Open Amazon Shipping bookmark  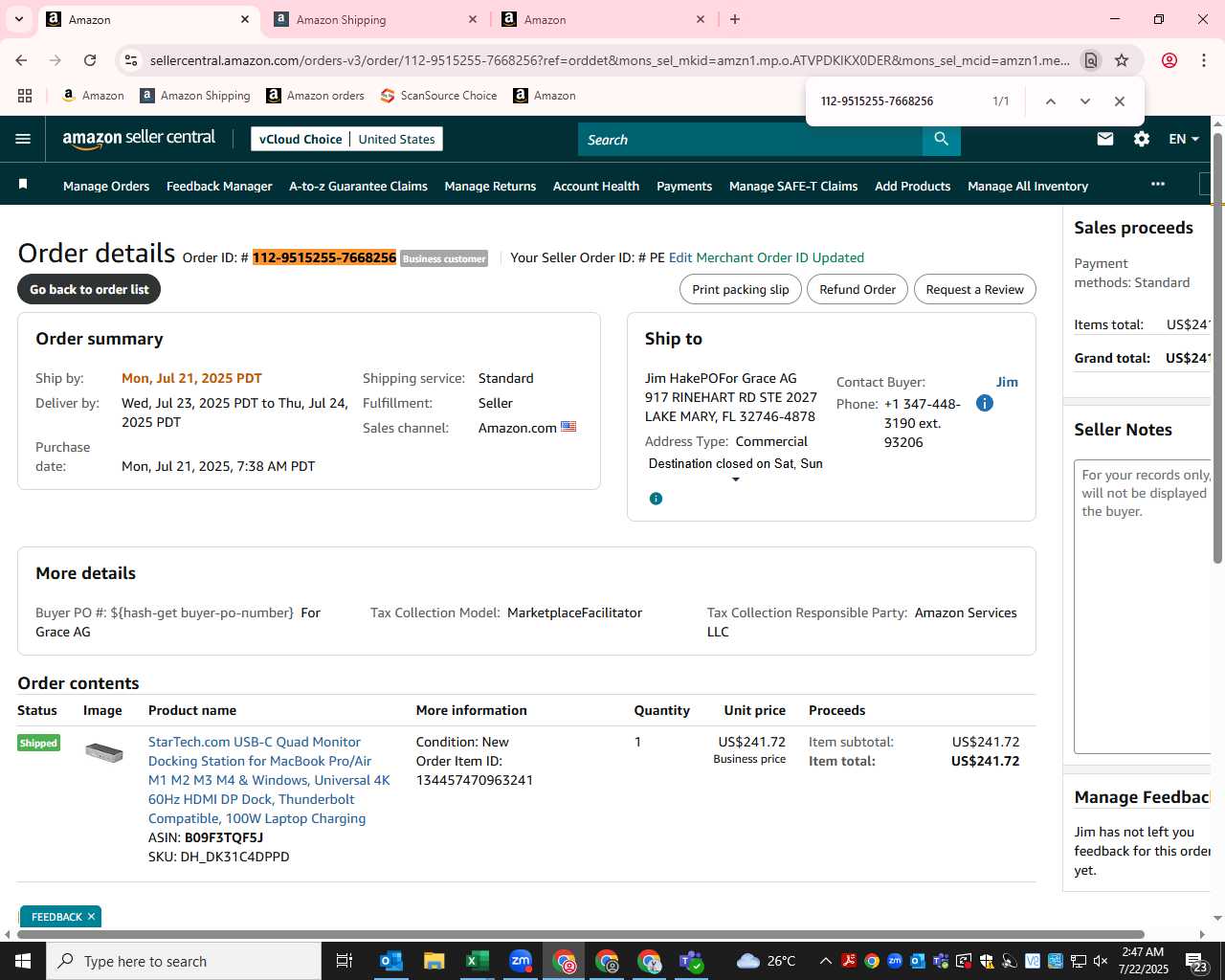[194, 96]
